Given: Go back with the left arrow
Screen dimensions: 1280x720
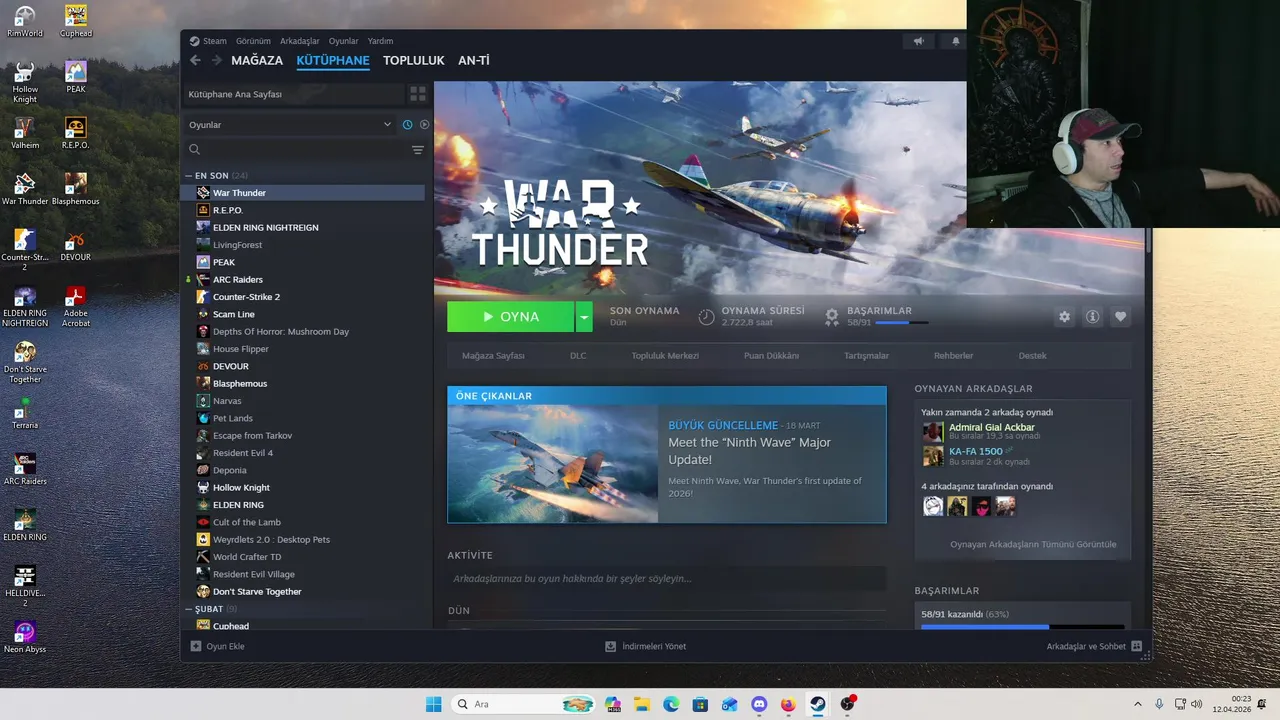Looking at the screenshot, I should 195,60.
